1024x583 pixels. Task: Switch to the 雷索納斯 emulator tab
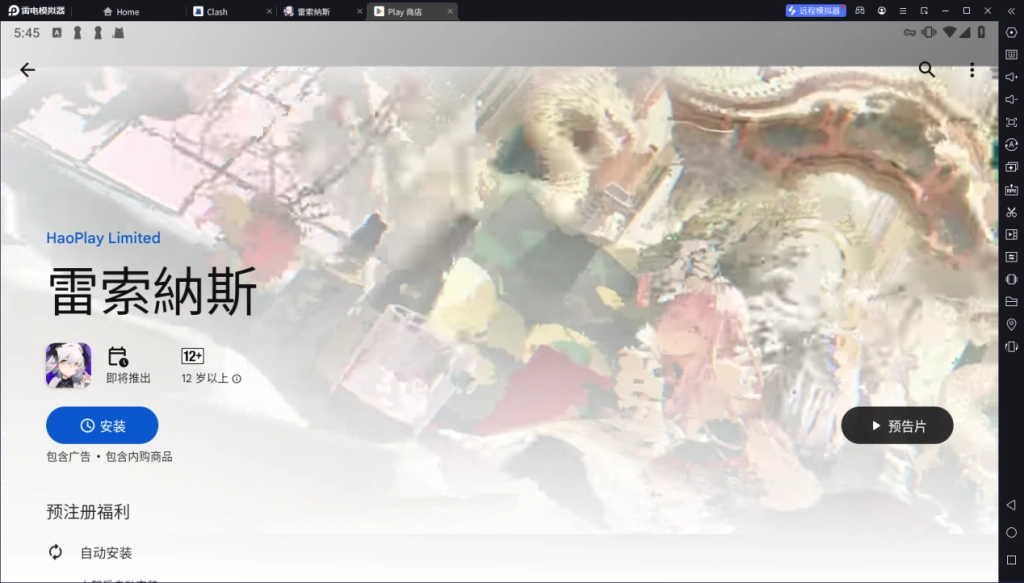coord(307,11)
